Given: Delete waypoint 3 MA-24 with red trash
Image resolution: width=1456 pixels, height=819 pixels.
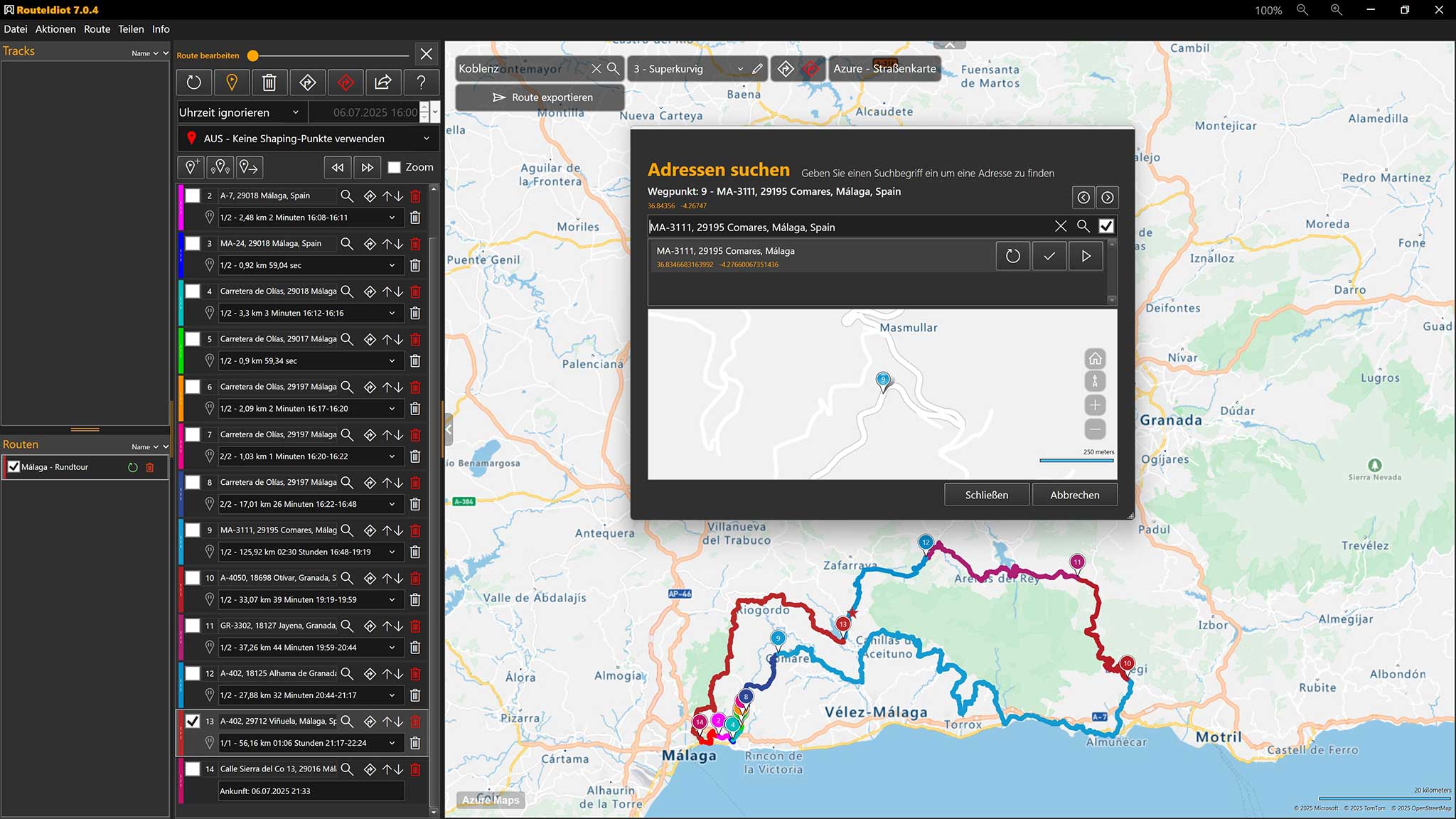Looking at the screenshot, I should [415, 243].
